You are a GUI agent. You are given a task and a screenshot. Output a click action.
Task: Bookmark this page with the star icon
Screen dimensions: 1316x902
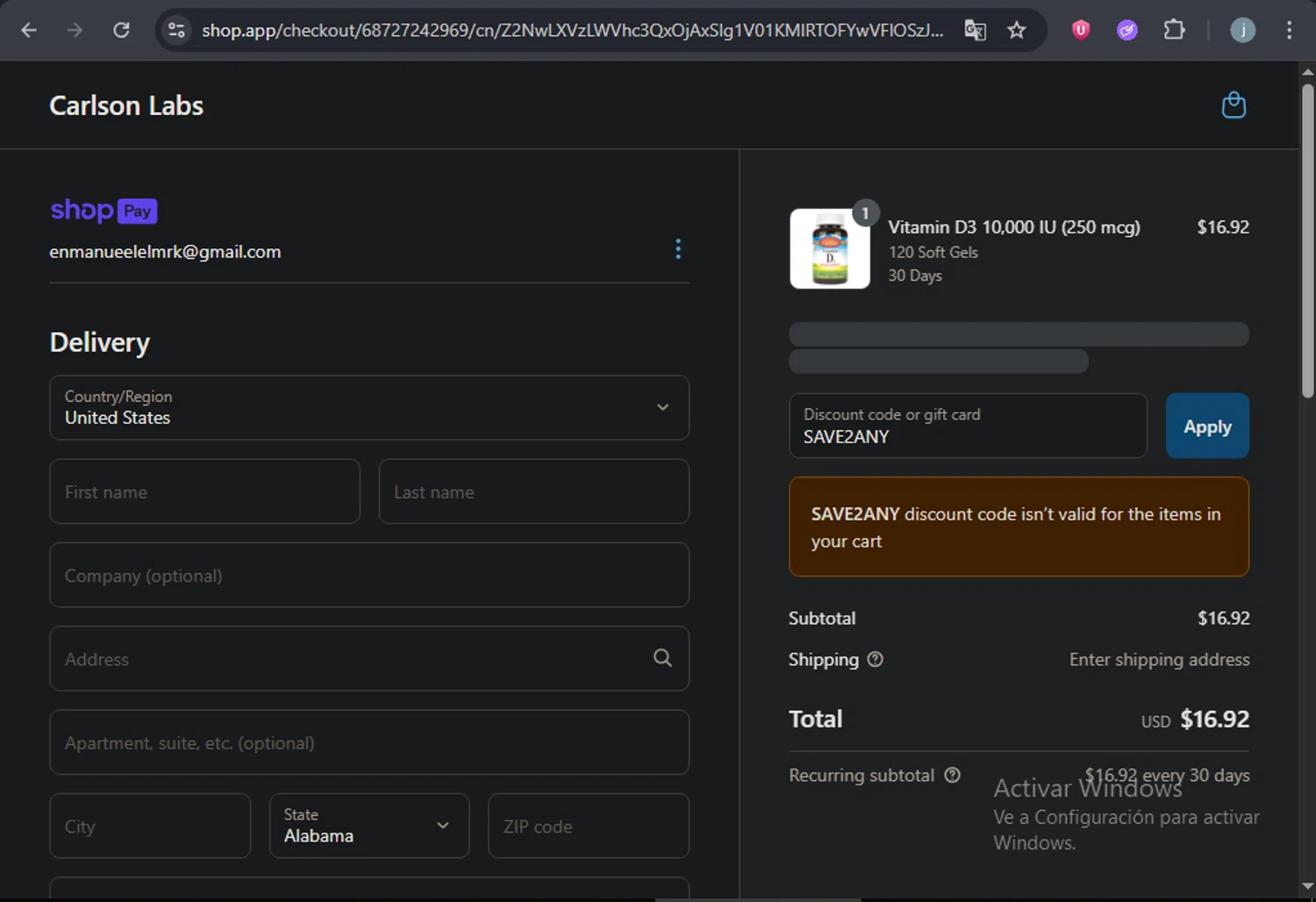point(1017,31)
